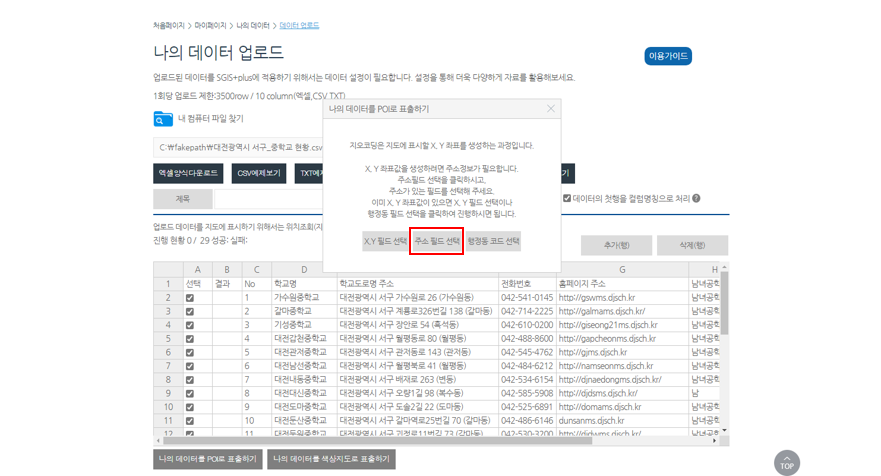Click cell 대전둔산중학교
Viewport: 881px width, 476px height.
click(304, 421)
